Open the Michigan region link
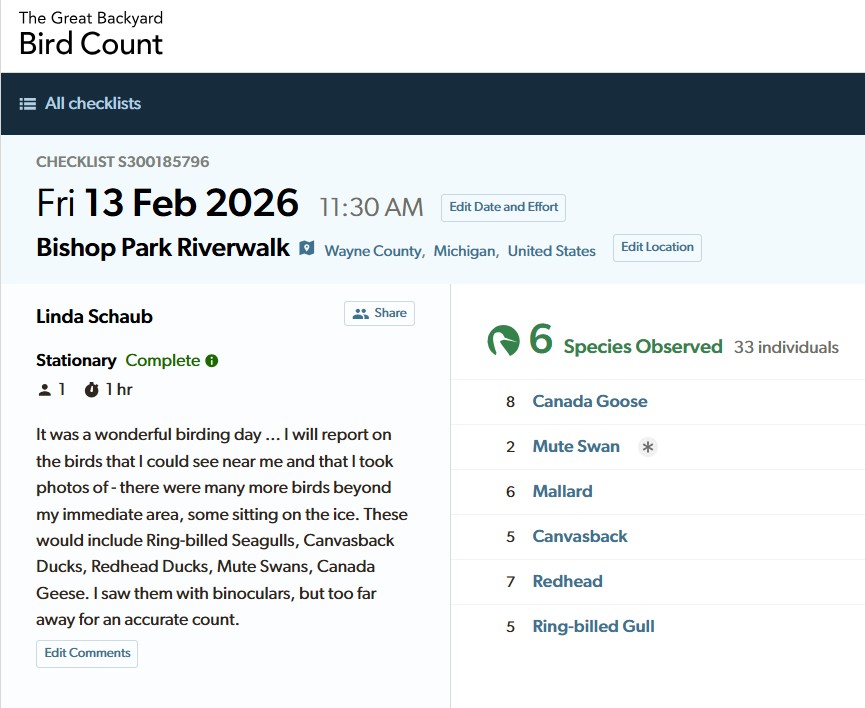 465,251
